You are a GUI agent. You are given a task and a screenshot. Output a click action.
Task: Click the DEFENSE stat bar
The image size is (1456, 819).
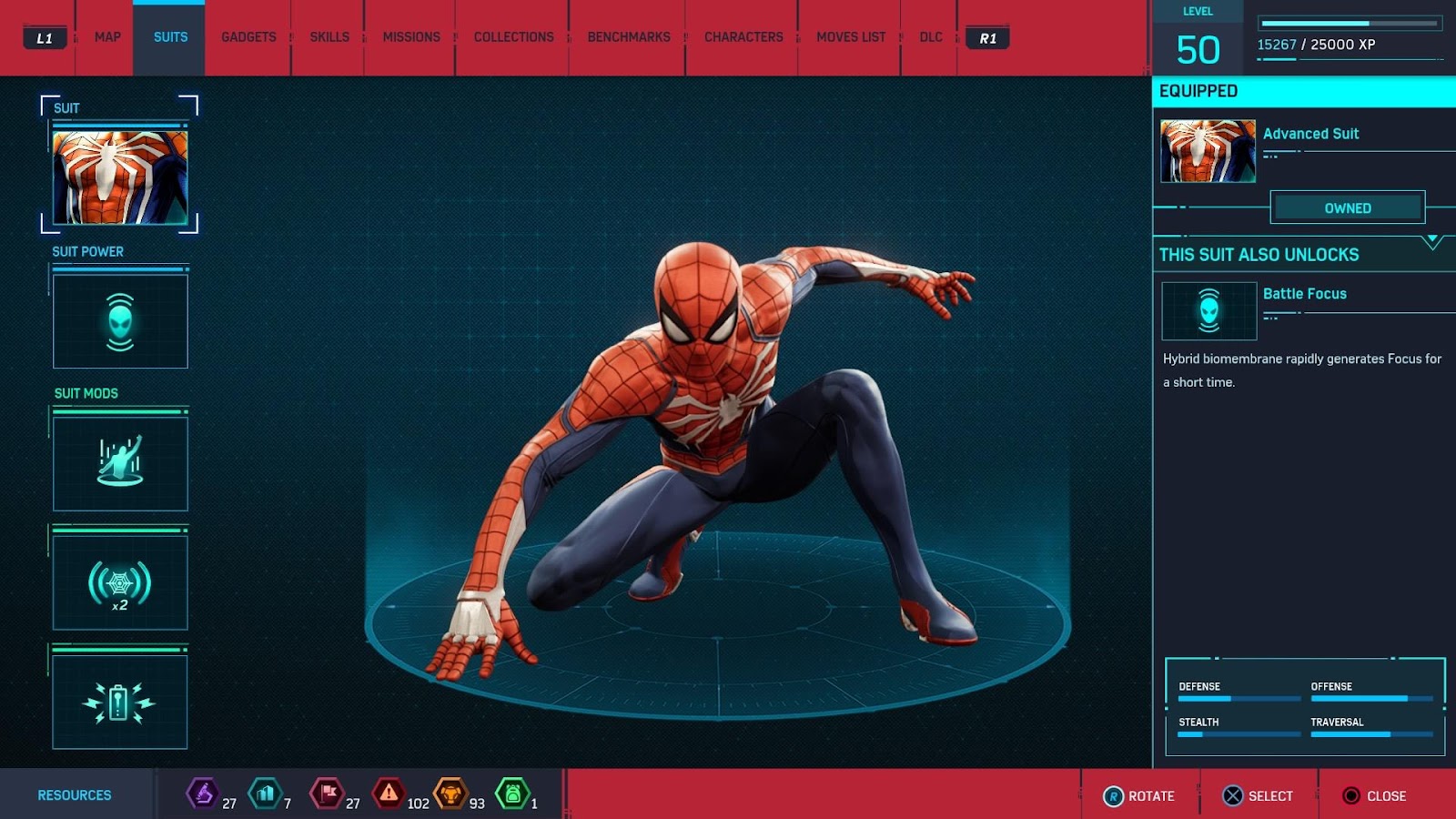coord(1239,699)
